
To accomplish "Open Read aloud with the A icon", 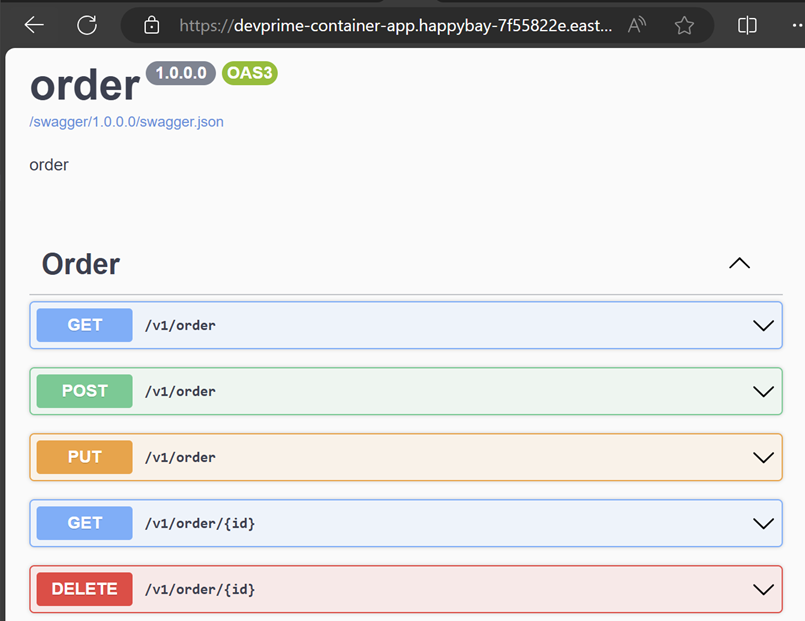I will (636, 25).
